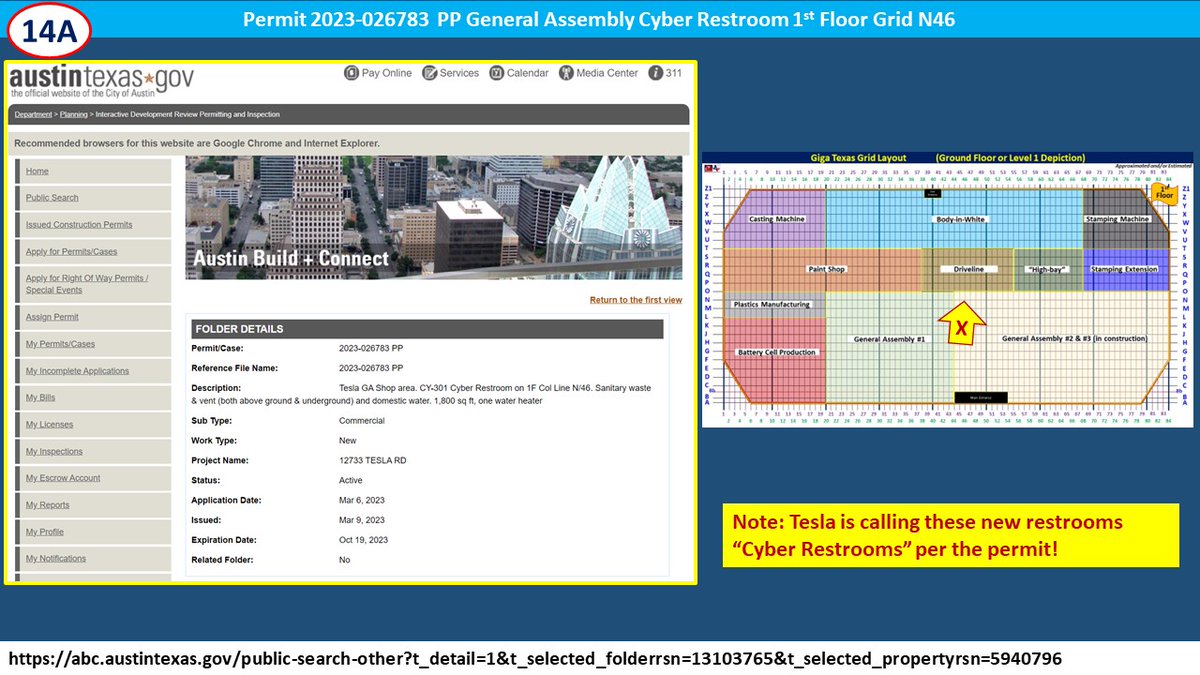Viewport: 1200px width, 675px height.
Task: Open My Profile sidebar item
Action: pyautogui.click(x=45, y=532)
